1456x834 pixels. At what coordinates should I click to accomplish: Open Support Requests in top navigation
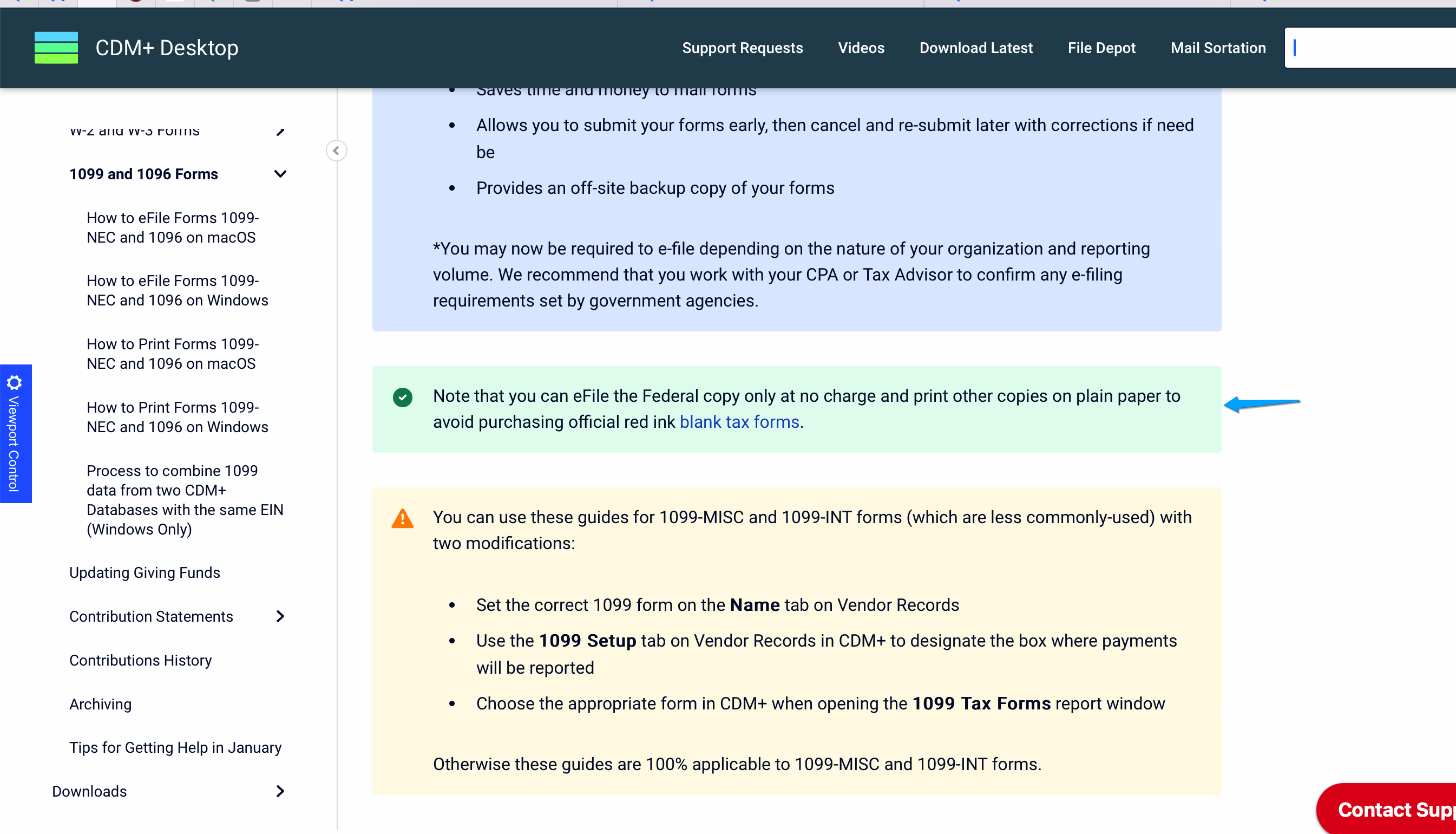tap(742, 48)
